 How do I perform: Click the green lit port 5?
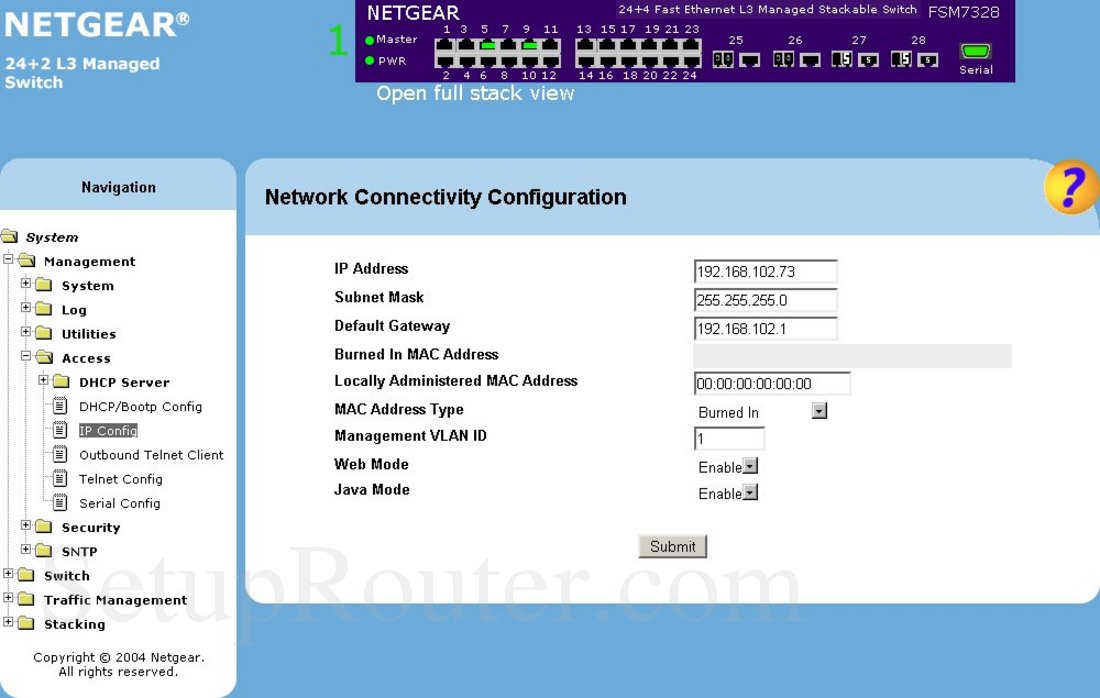488,46
